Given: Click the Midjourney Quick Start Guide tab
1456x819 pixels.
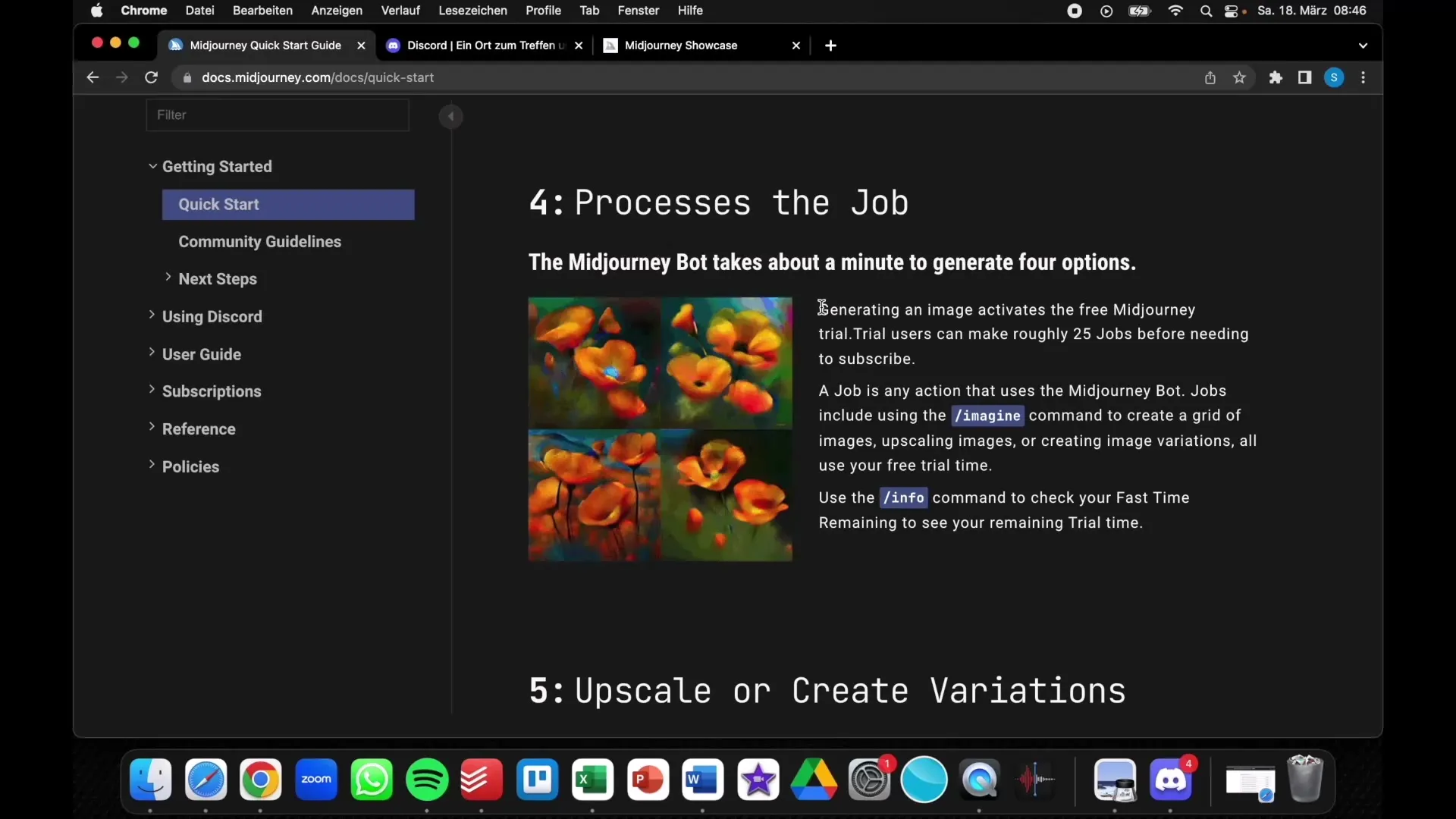Looking at the screenshot, I should (265, 45).
